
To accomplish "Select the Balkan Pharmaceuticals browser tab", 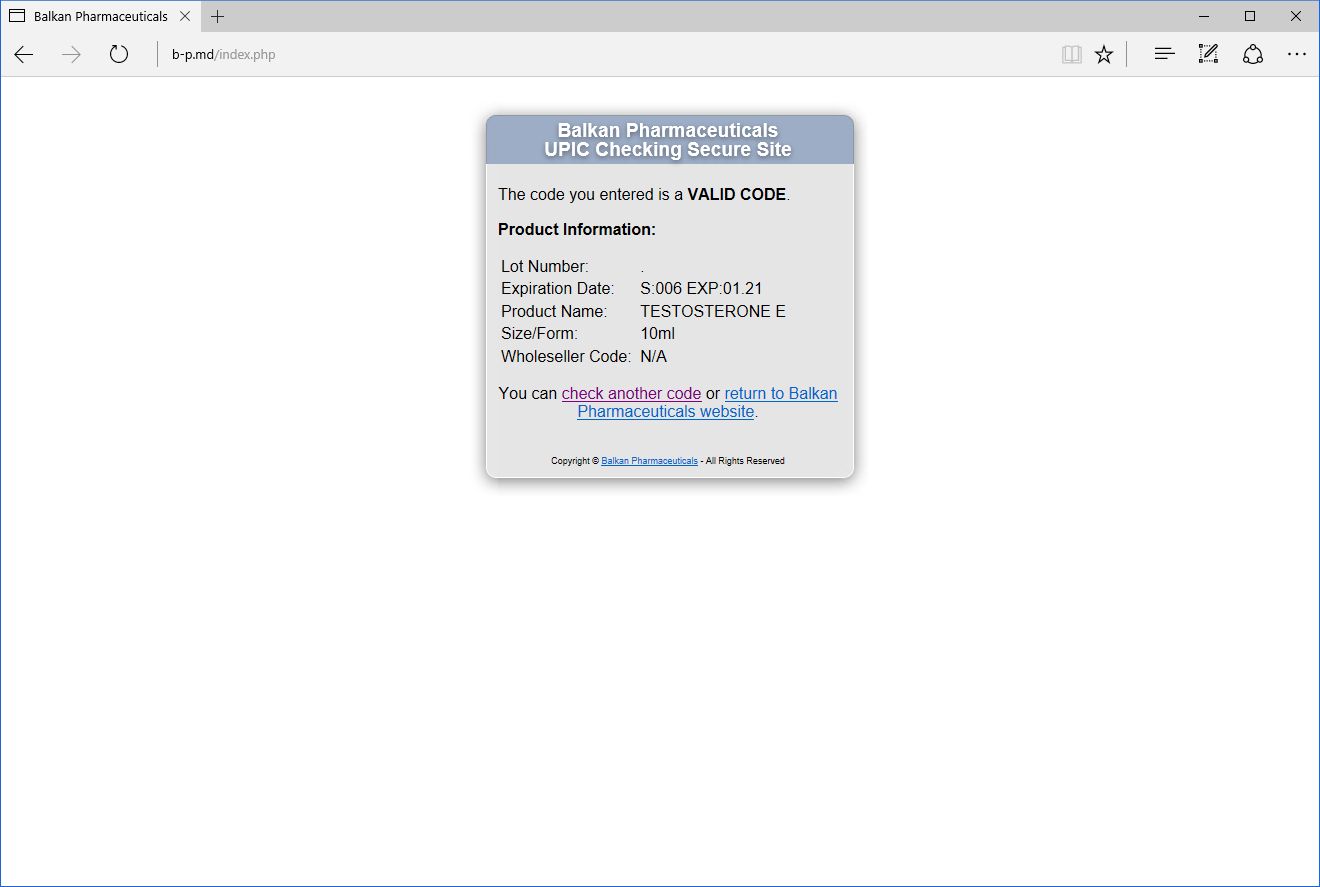I will coord(100,17).
